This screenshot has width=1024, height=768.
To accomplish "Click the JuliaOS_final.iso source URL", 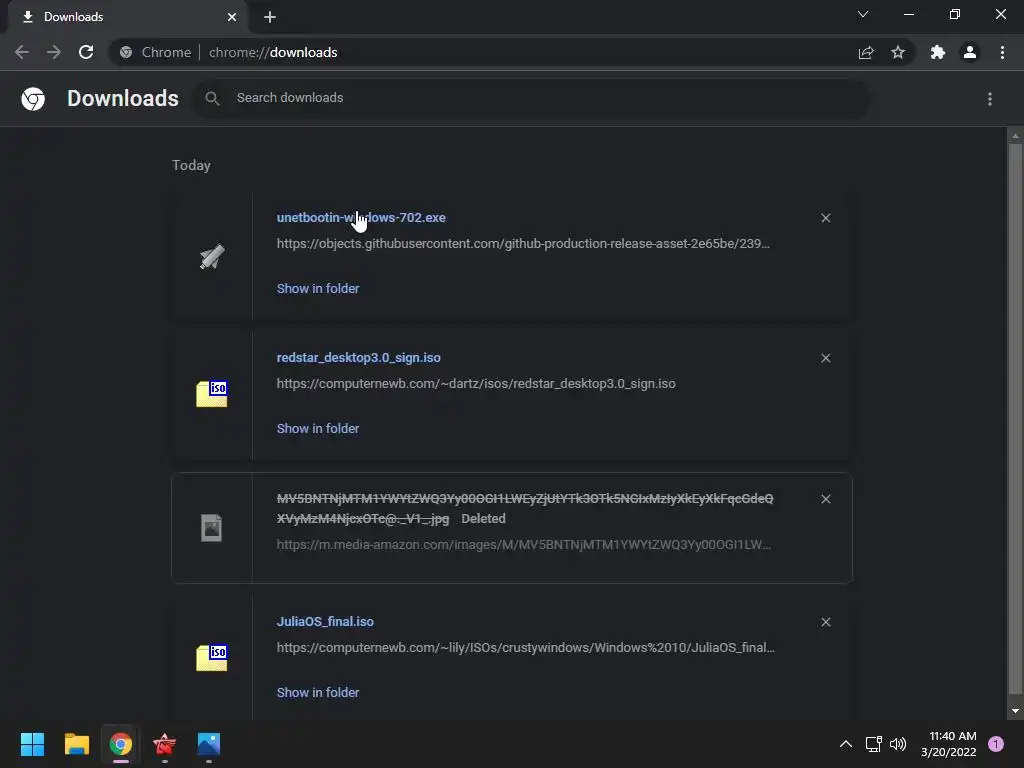I will pyautogui.click(x=526, y=648).
